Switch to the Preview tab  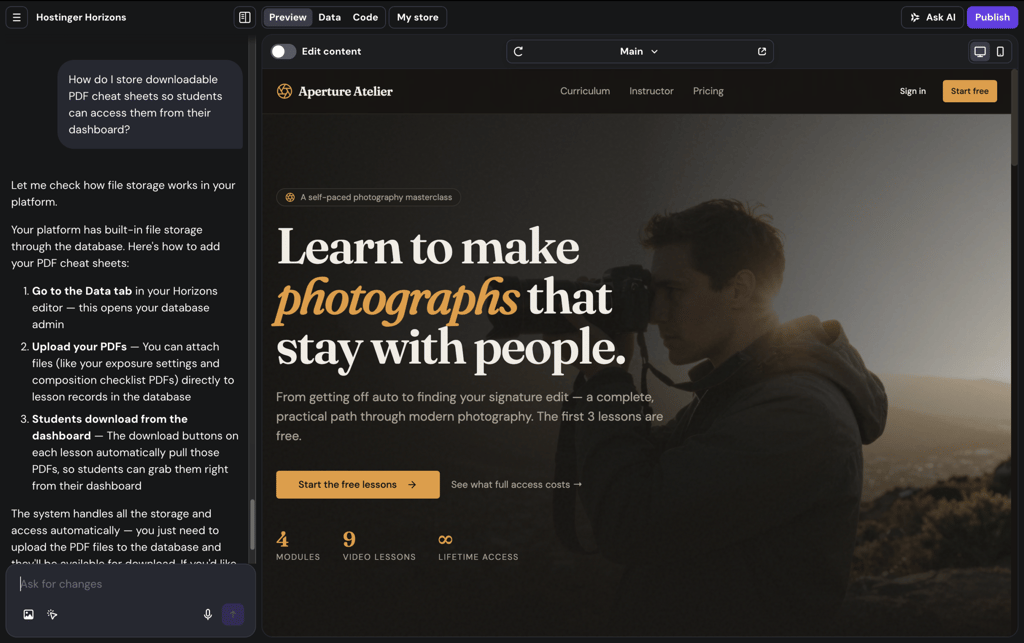tap(287, 18)
